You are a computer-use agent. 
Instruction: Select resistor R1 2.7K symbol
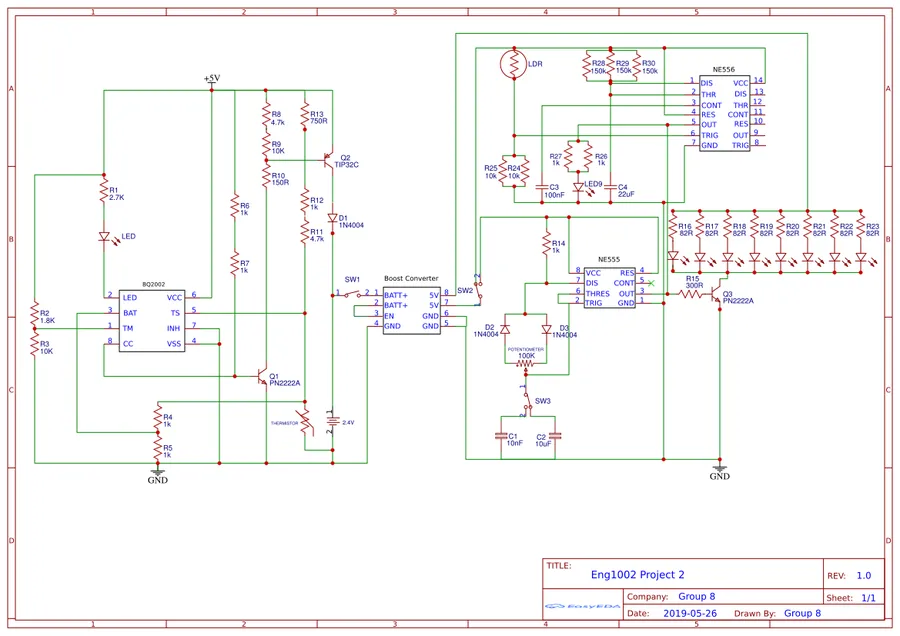104,190
